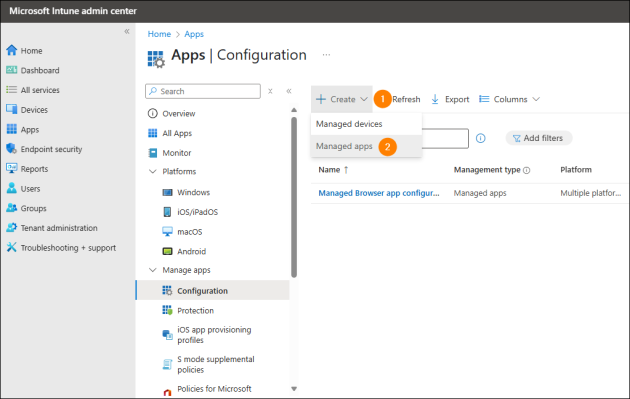The width and height of the screenshot is (630, 399).
Task: Choose Managed apps from Create menu
Action: tap(366, 146)
